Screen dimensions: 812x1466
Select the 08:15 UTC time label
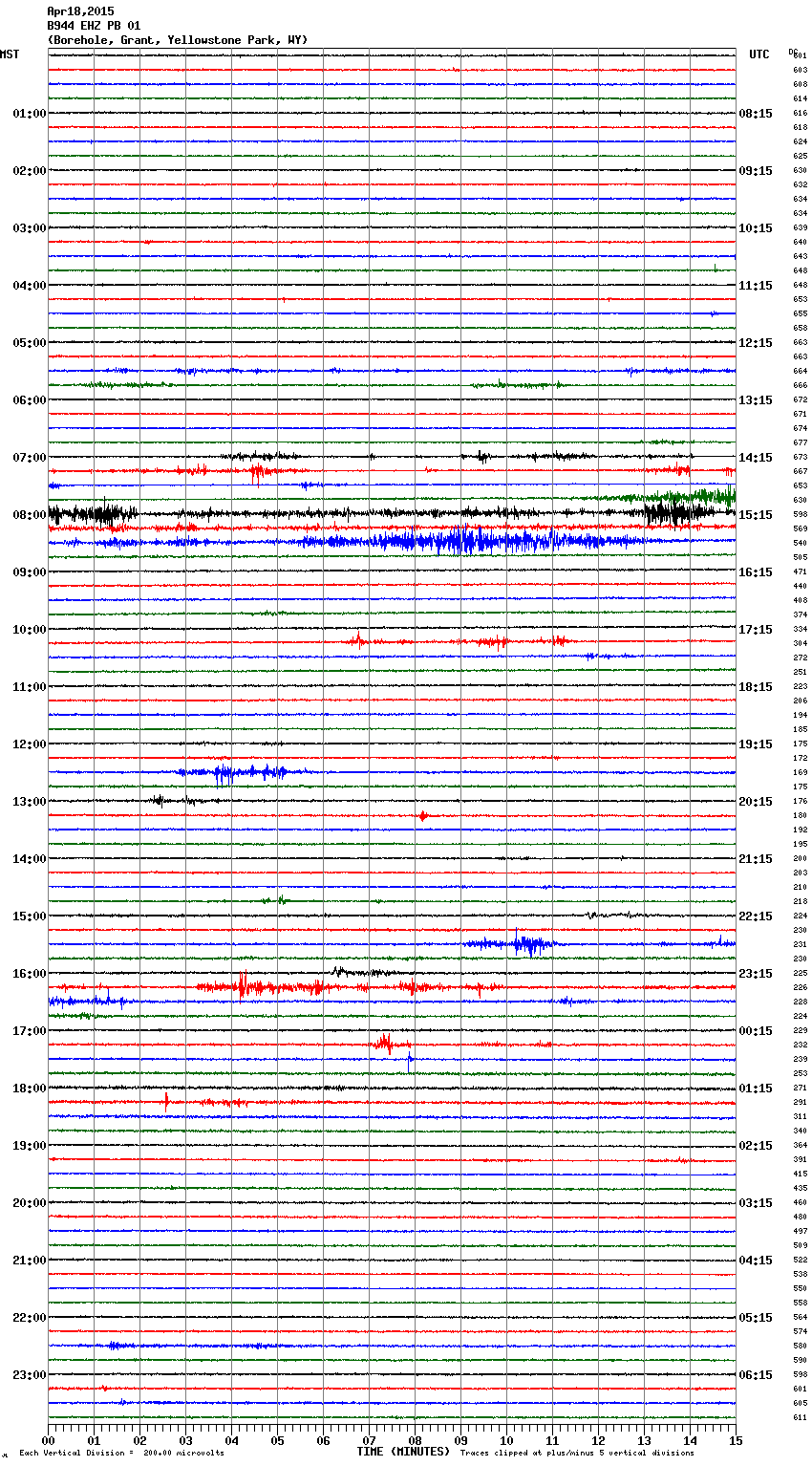point(756,114)
